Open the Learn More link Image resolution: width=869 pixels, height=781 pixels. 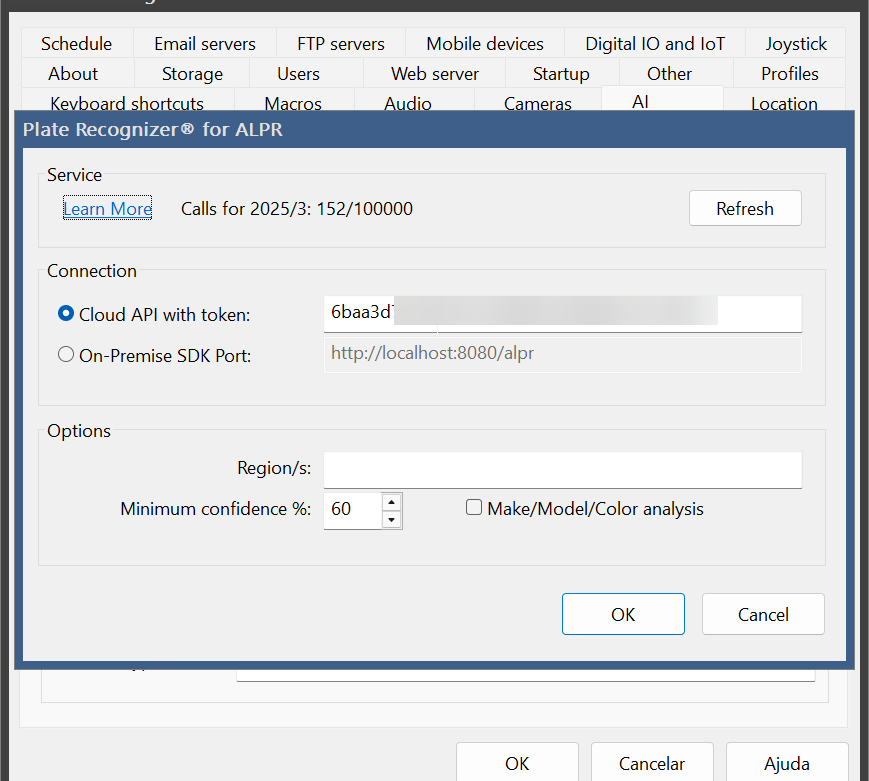click(x=108, y=208)
